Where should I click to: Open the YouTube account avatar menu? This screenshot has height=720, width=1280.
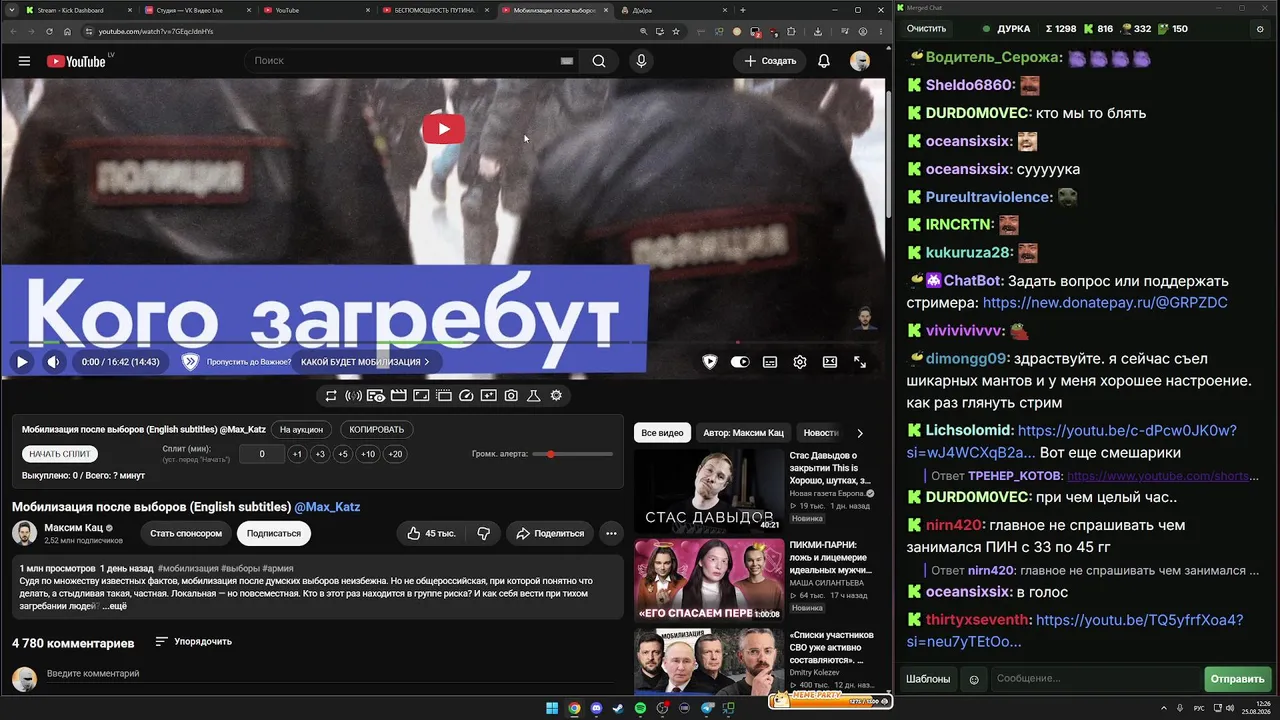click(x=860, y=61)
